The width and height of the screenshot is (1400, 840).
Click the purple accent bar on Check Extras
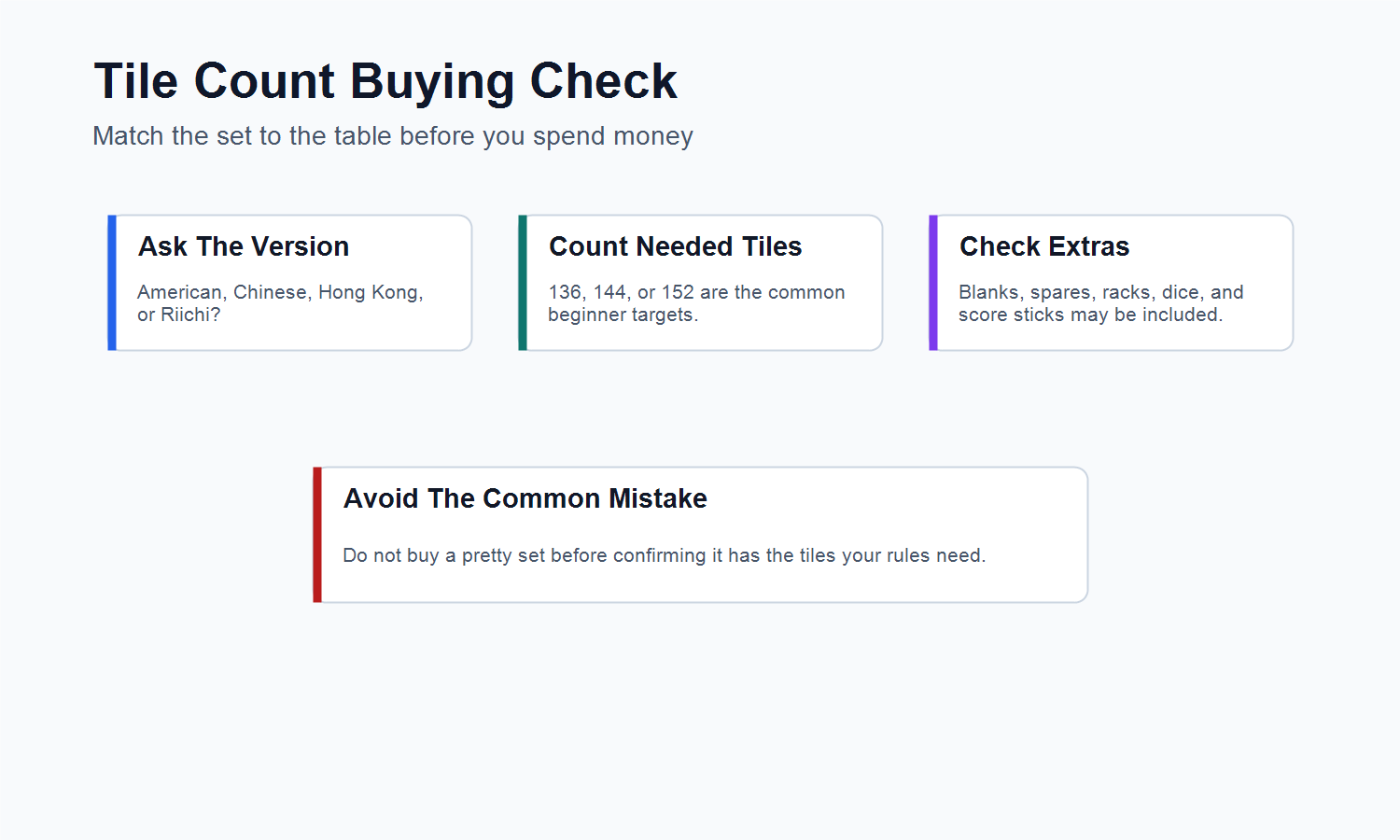[x=933, y=283]
